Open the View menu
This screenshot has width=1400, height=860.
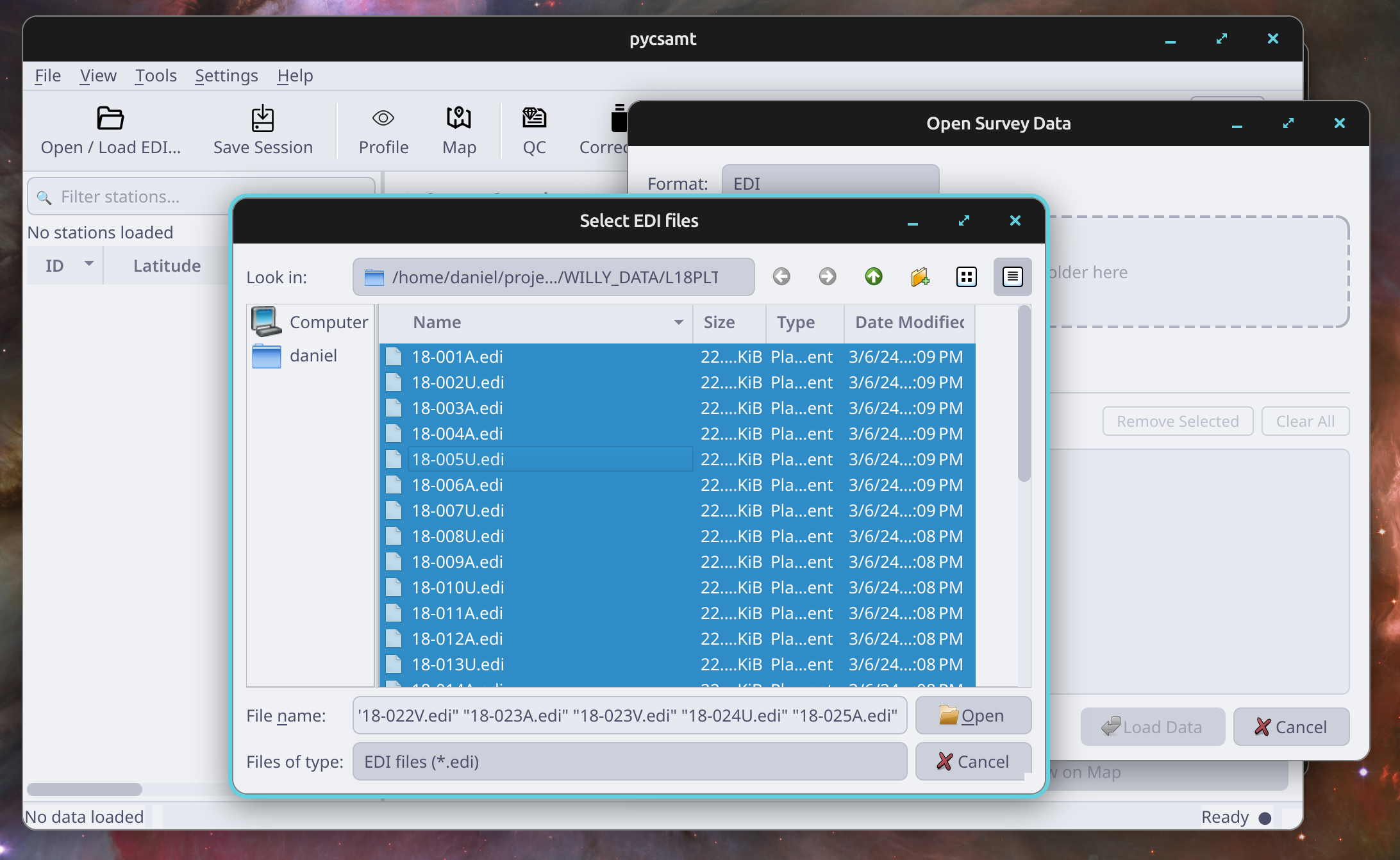(98, 76)
